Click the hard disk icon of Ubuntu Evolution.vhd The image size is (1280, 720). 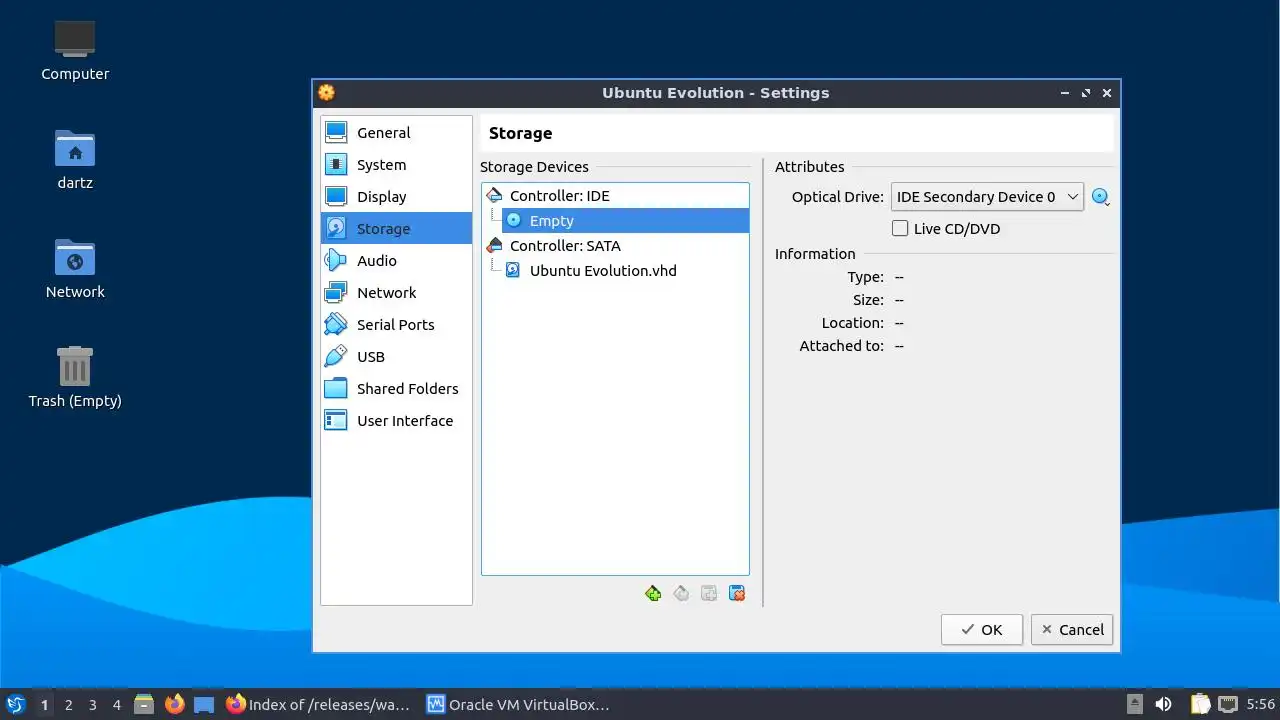point(513,270)
